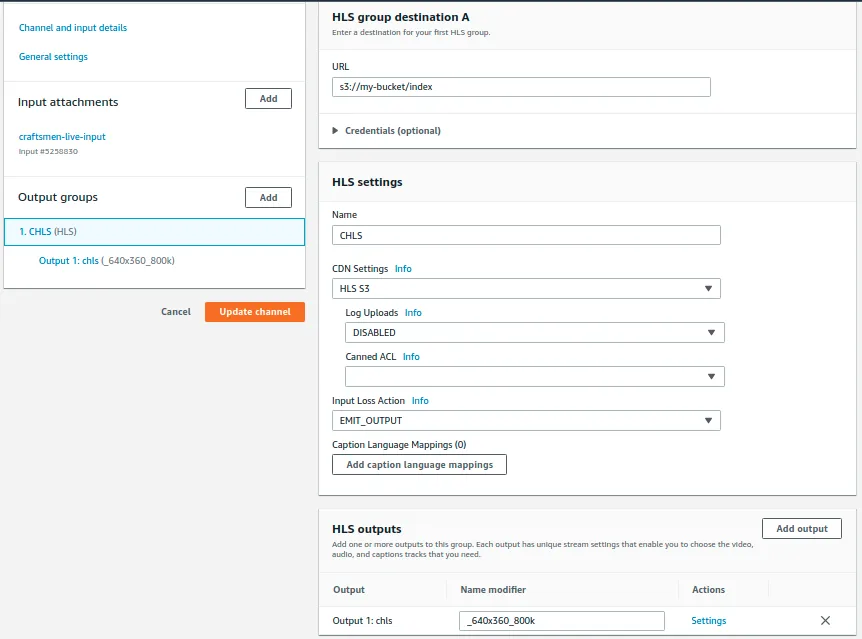Remove Output 1: chls with X icon

click(825, 620)
